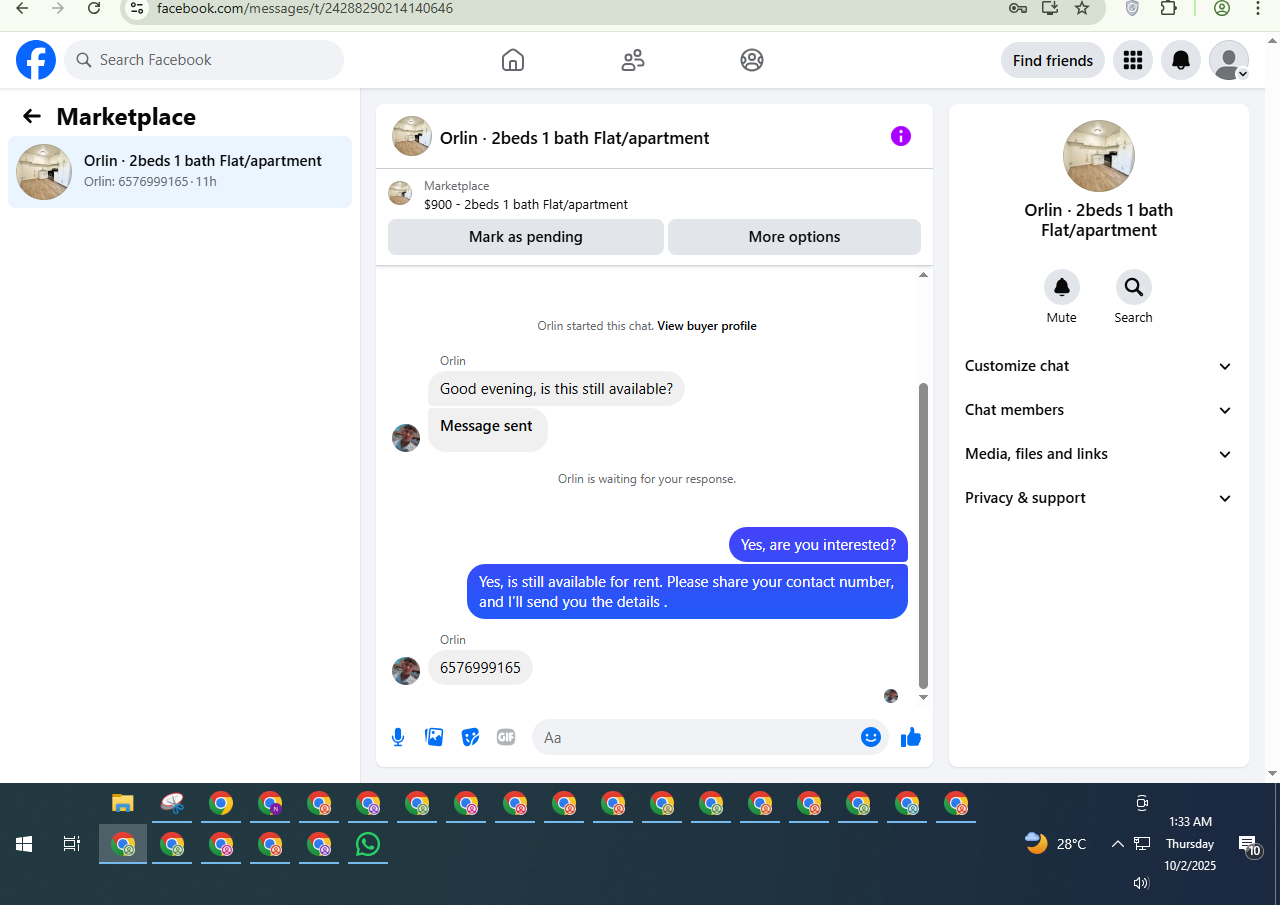Attach a photo with the image icon

pyautogui.click(x=434, y=737)
